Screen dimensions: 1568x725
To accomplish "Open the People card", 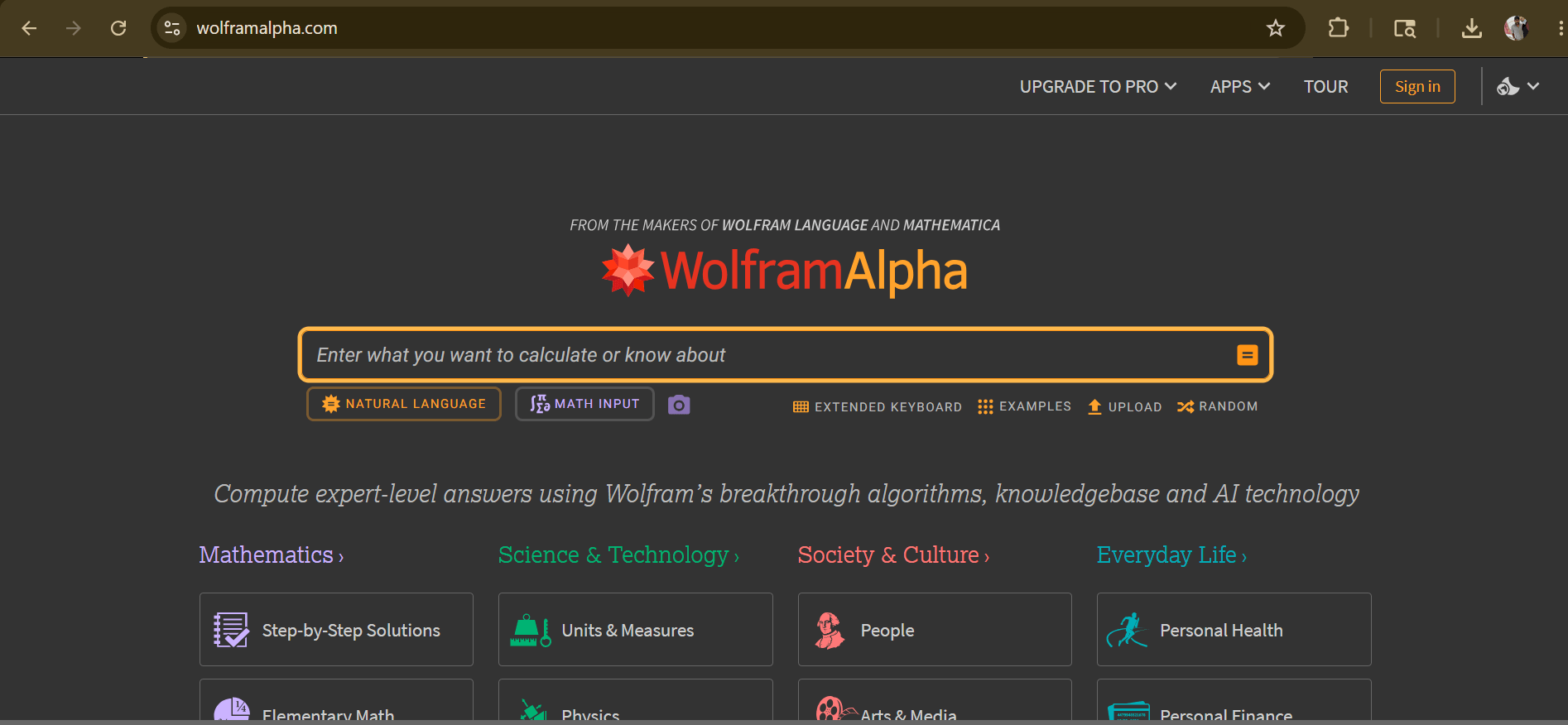I will [x=935, y=629].
